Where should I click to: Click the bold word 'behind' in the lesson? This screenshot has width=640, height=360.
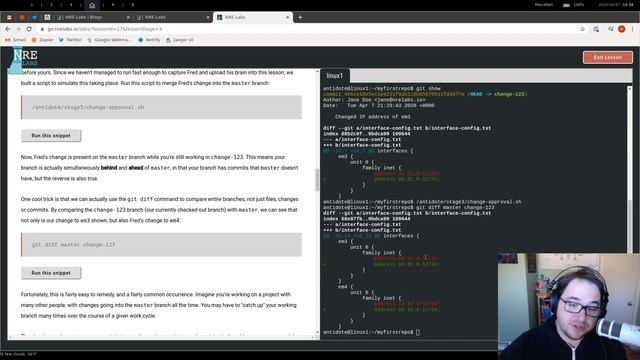coord(109,168)
